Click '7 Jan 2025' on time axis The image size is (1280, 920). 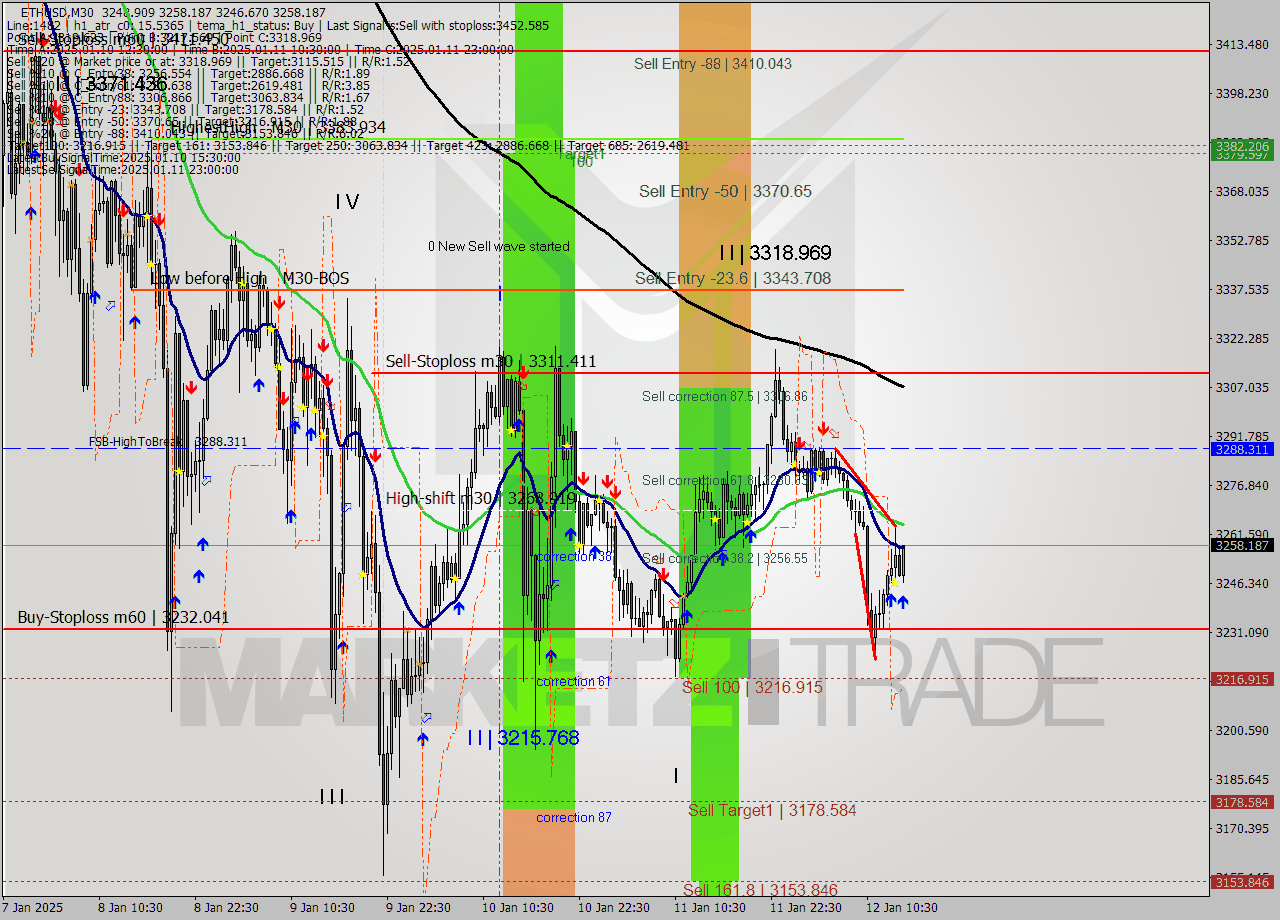click(x=32, y=908)
